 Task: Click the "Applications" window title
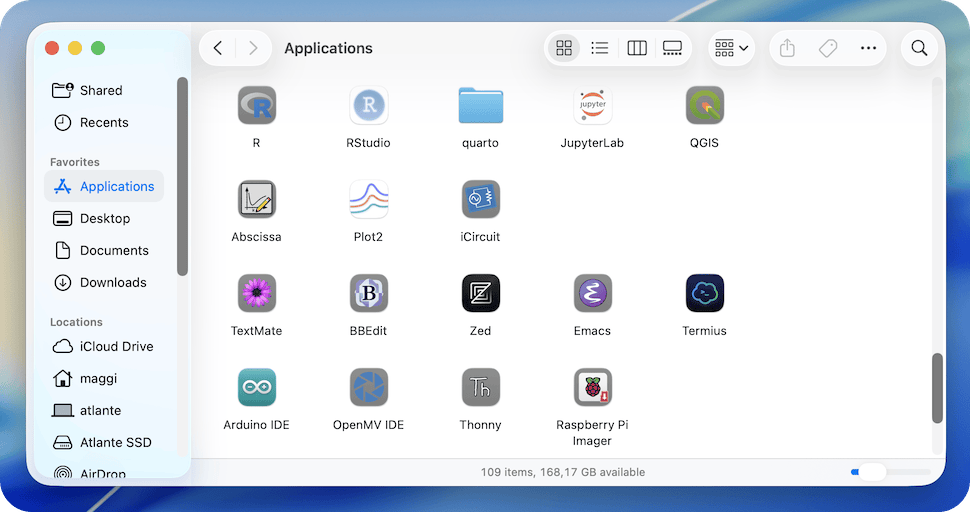(328, 48)
